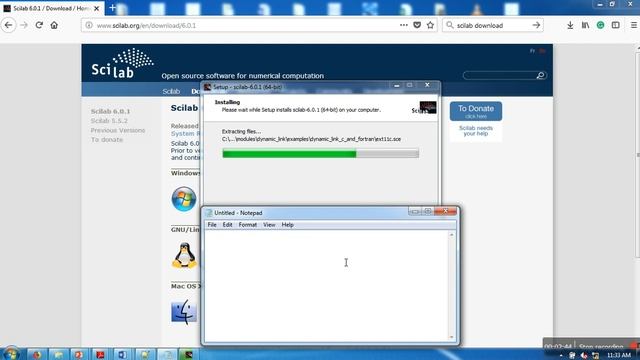Image resolution: width=640 pixels, height=360 pixels.
Task: Bookmark this page with the star
Action: click(430, 25)
